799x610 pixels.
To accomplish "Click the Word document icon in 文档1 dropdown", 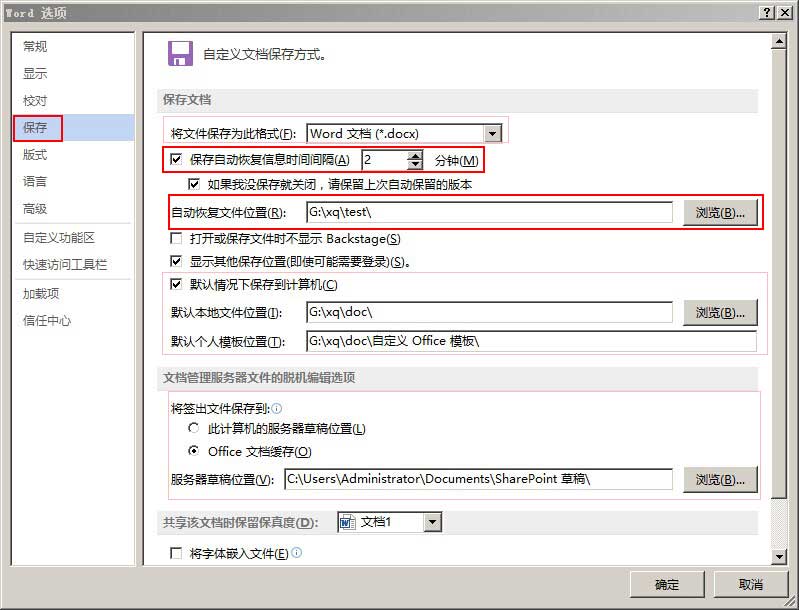I will [348, 522].
